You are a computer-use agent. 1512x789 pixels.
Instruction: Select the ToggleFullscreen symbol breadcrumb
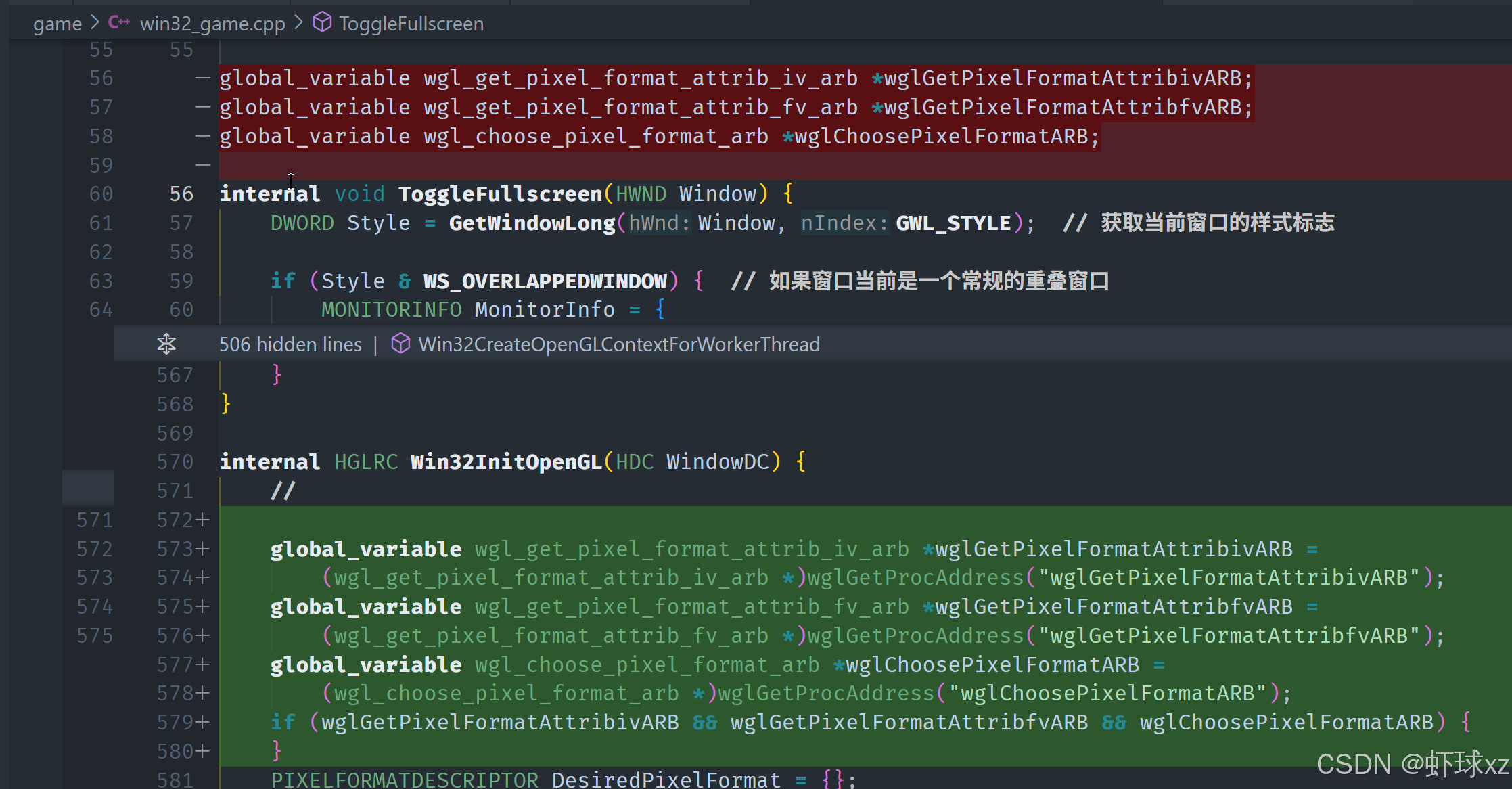tap(411, 24)
